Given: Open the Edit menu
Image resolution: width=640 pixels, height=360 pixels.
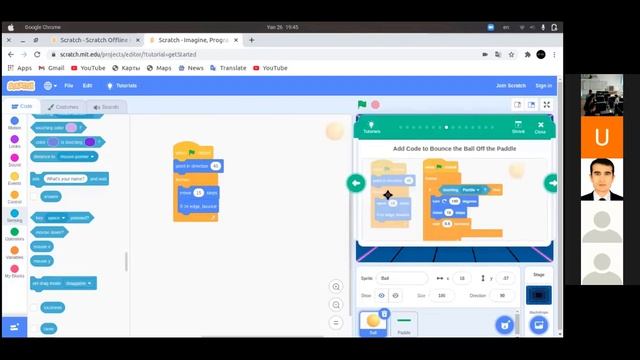Looking at the screenshot, I should pos(87,86).
